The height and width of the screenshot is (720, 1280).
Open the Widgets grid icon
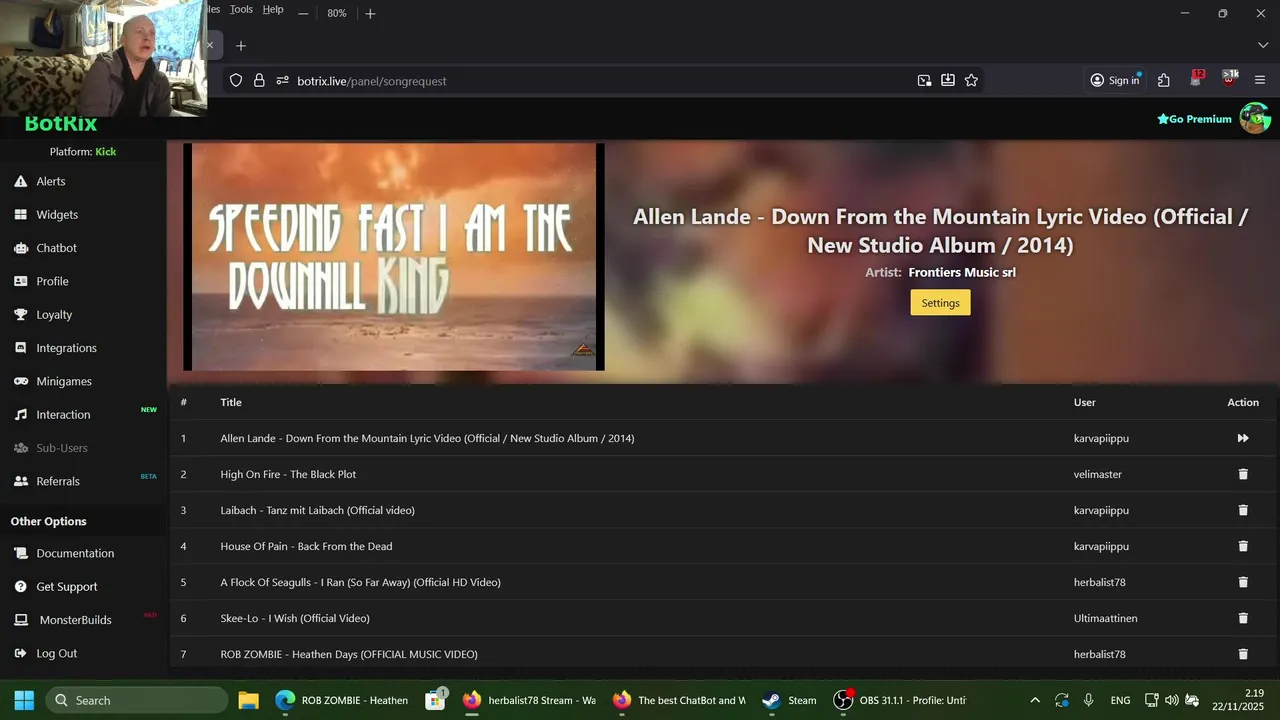pos(20,214)
